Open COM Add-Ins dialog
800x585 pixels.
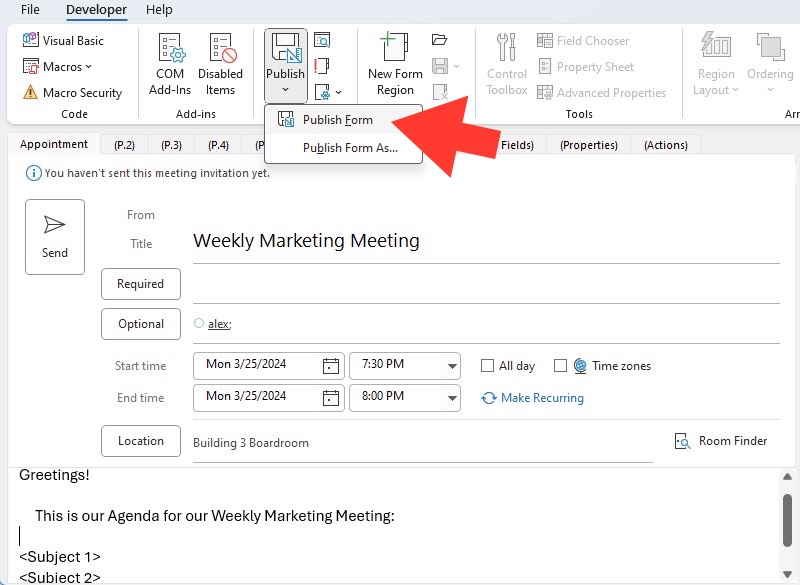pyautogui.click(x=170, y=64)
